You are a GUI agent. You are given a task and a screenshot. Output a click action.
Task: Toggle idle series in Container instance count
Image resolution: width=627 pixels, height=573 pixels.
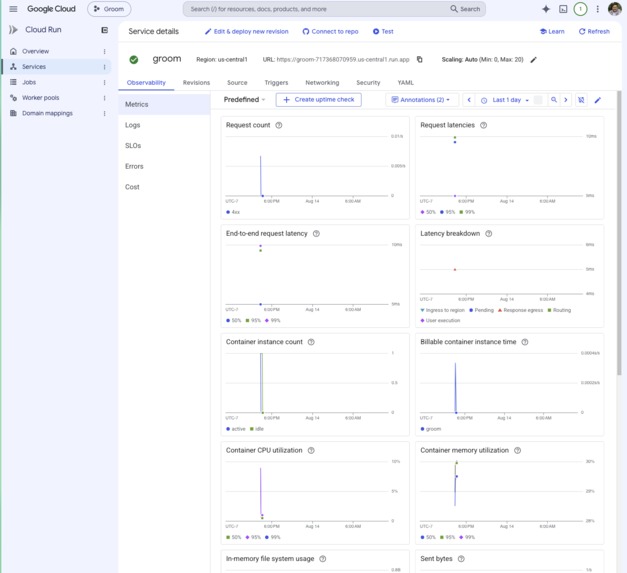tap(257, 429)
